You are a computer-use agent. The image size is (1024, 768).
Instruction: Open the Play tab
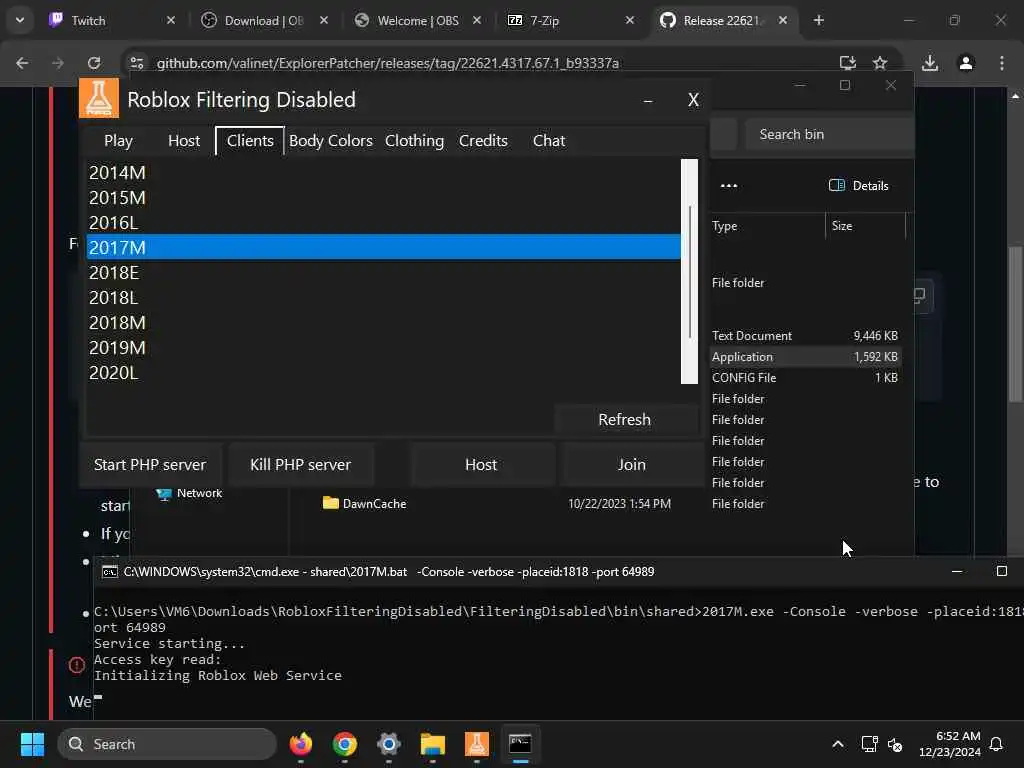(x=118, y=140)
